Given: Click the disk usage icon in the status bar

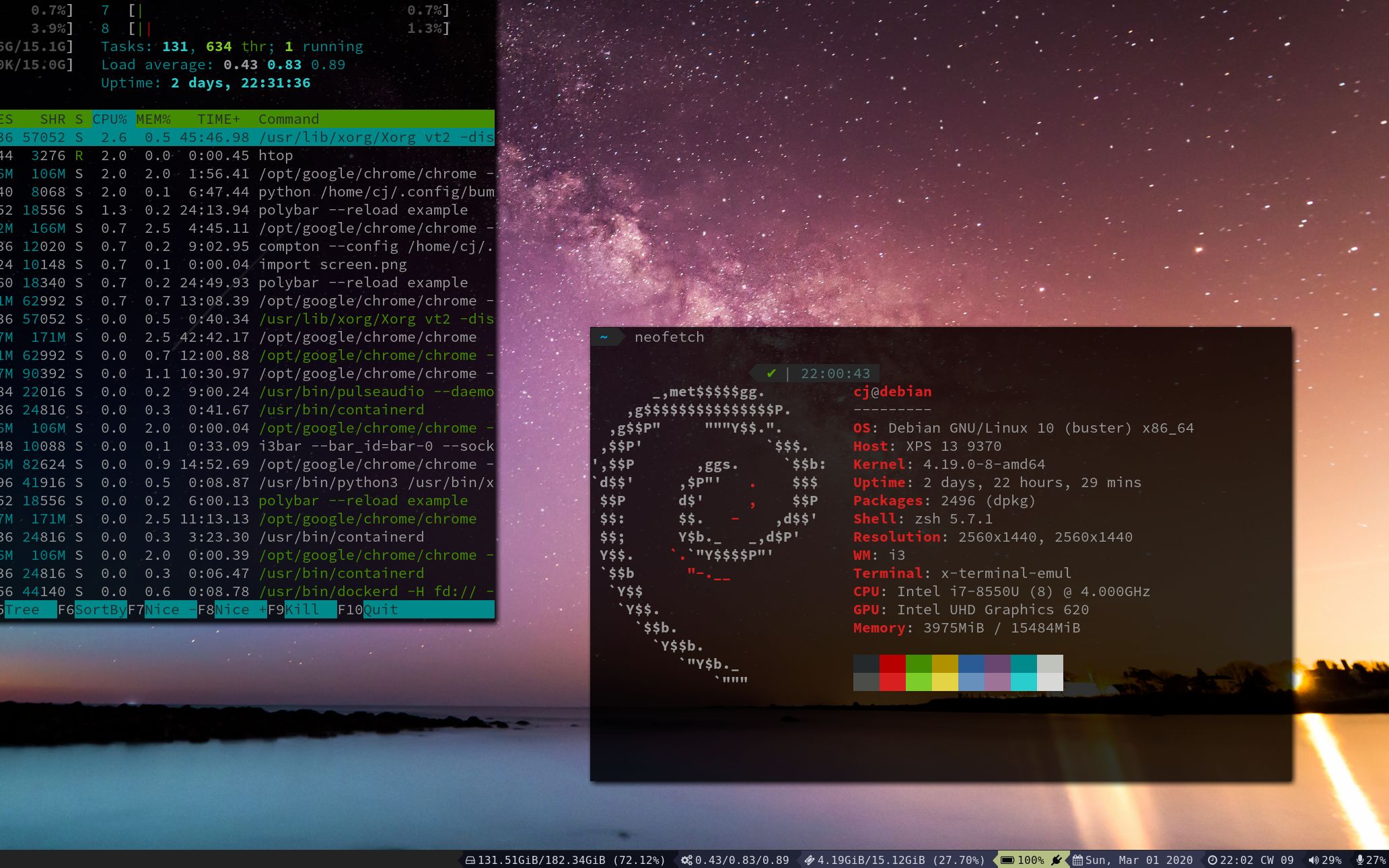Looking at the screenshot, I should pos(472,860).
